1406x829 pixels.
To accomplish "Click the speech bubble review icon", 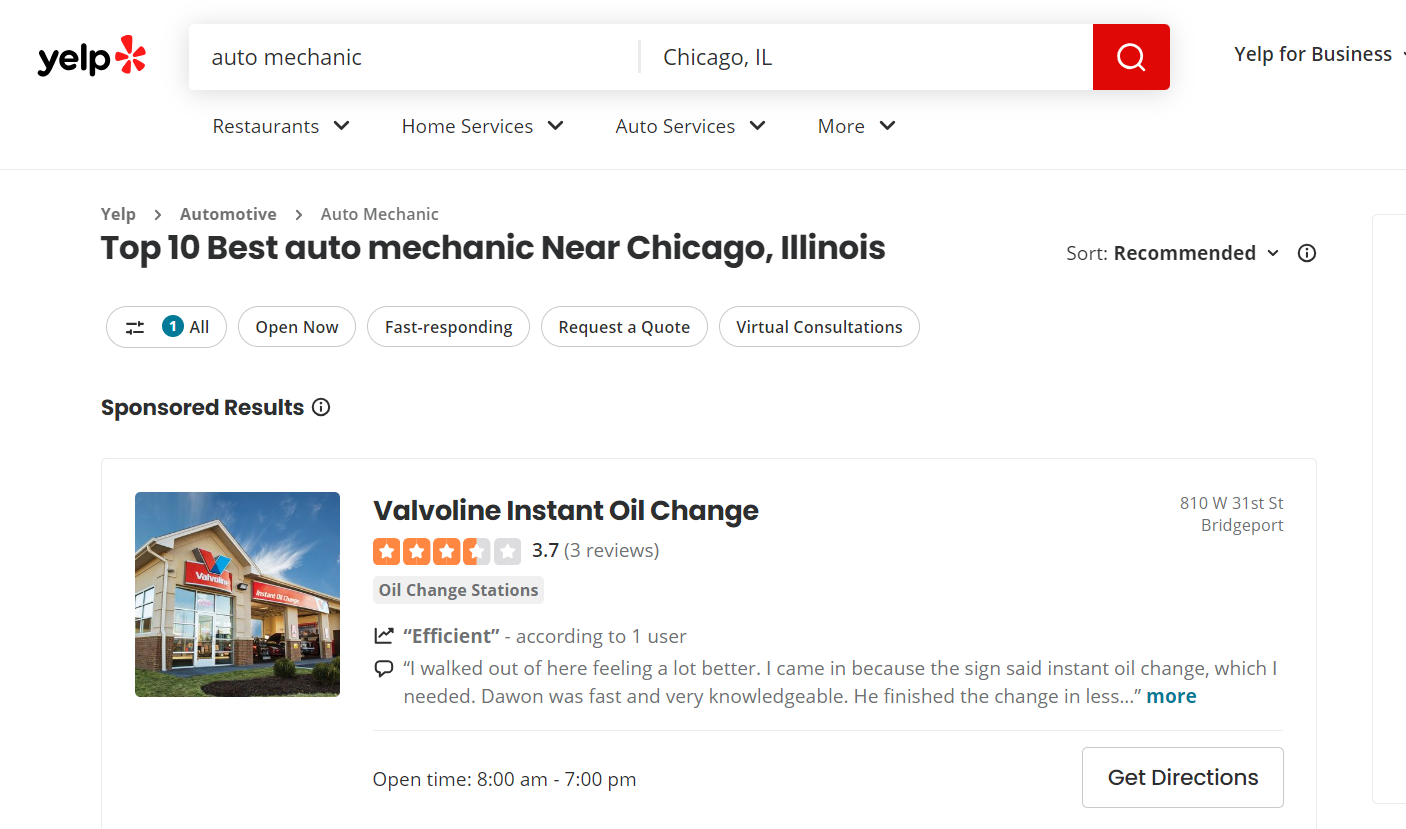I will (383, 668).
